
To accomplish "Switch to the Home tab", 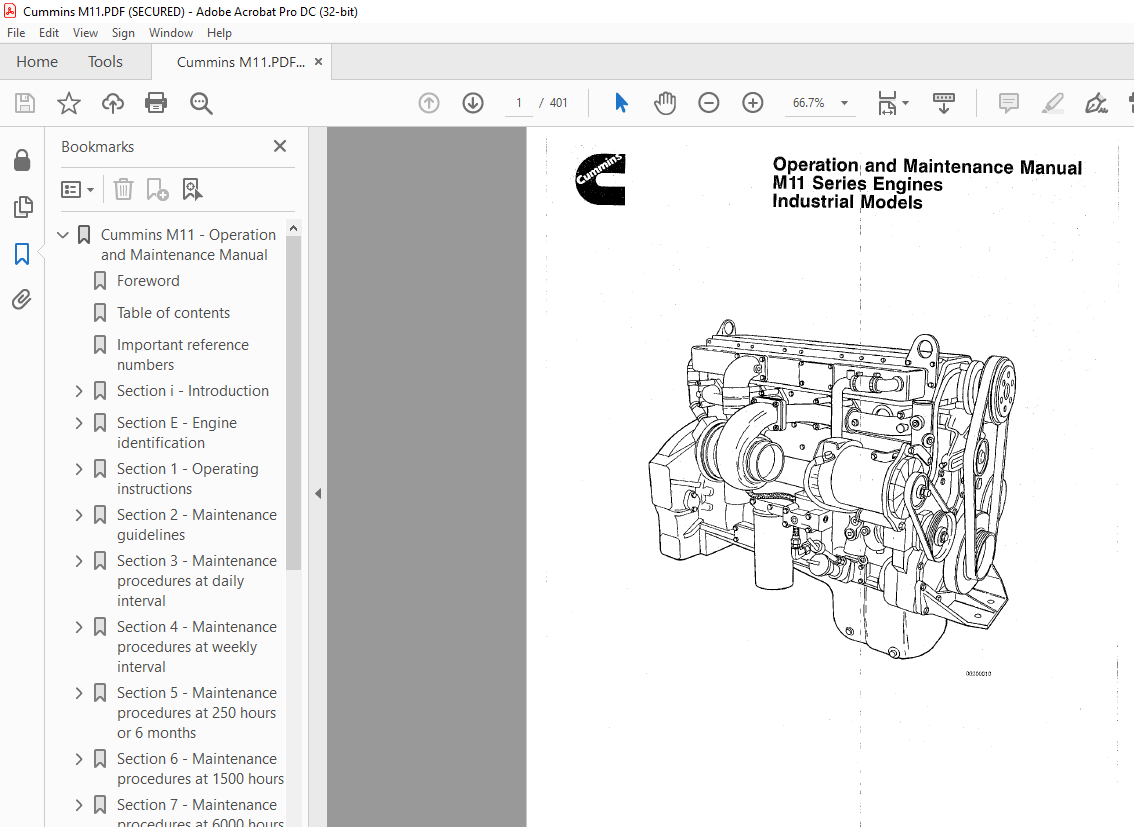I will 37,61.
